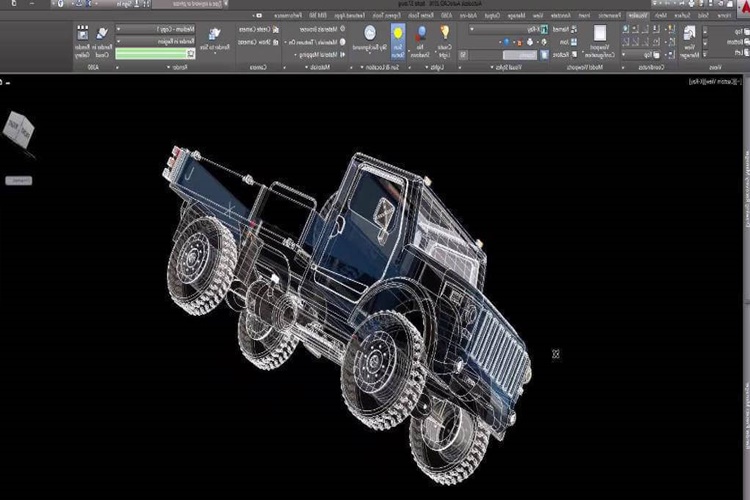
Task: Open the Add-ins ribbon tab
Action: pos(468,16)
